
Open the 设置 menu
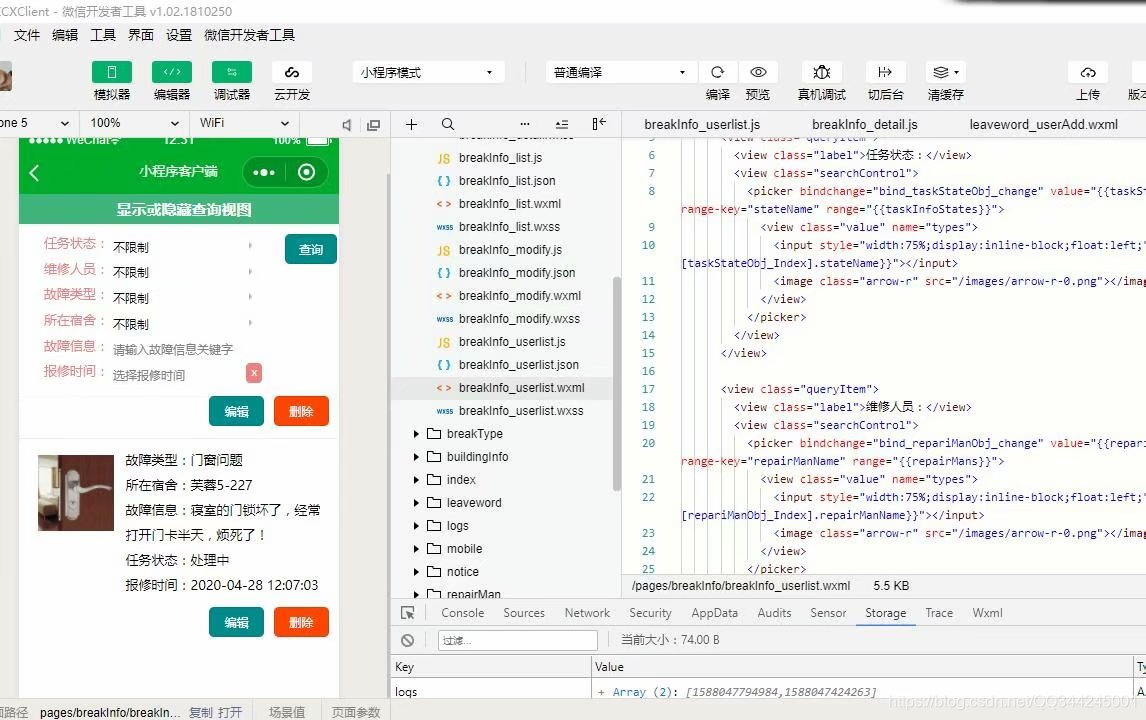pos(179,35)
